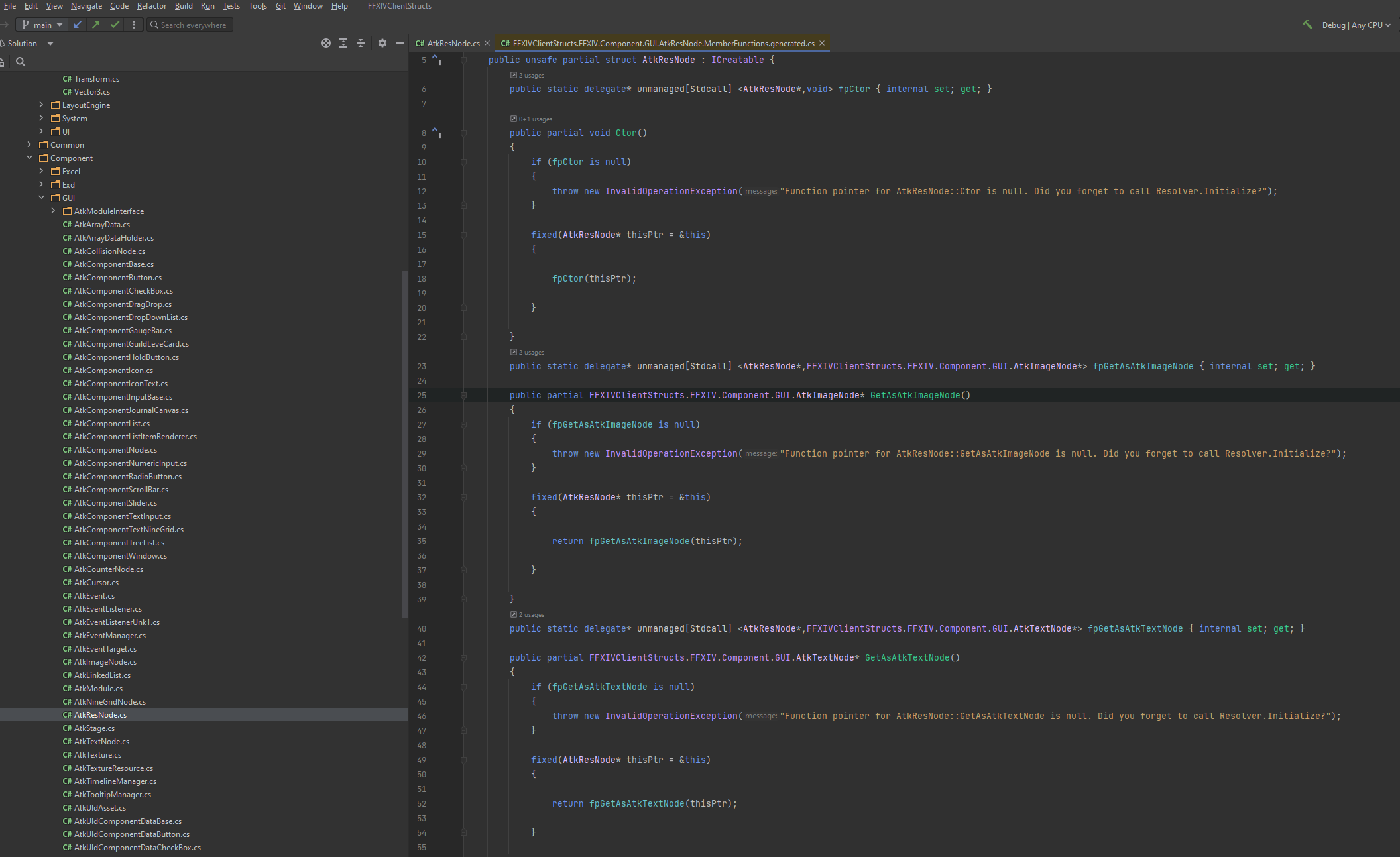This screenshot has height=857, width=1400.
Task: Collapse the GUI folder in the tree
Action: 42,198
